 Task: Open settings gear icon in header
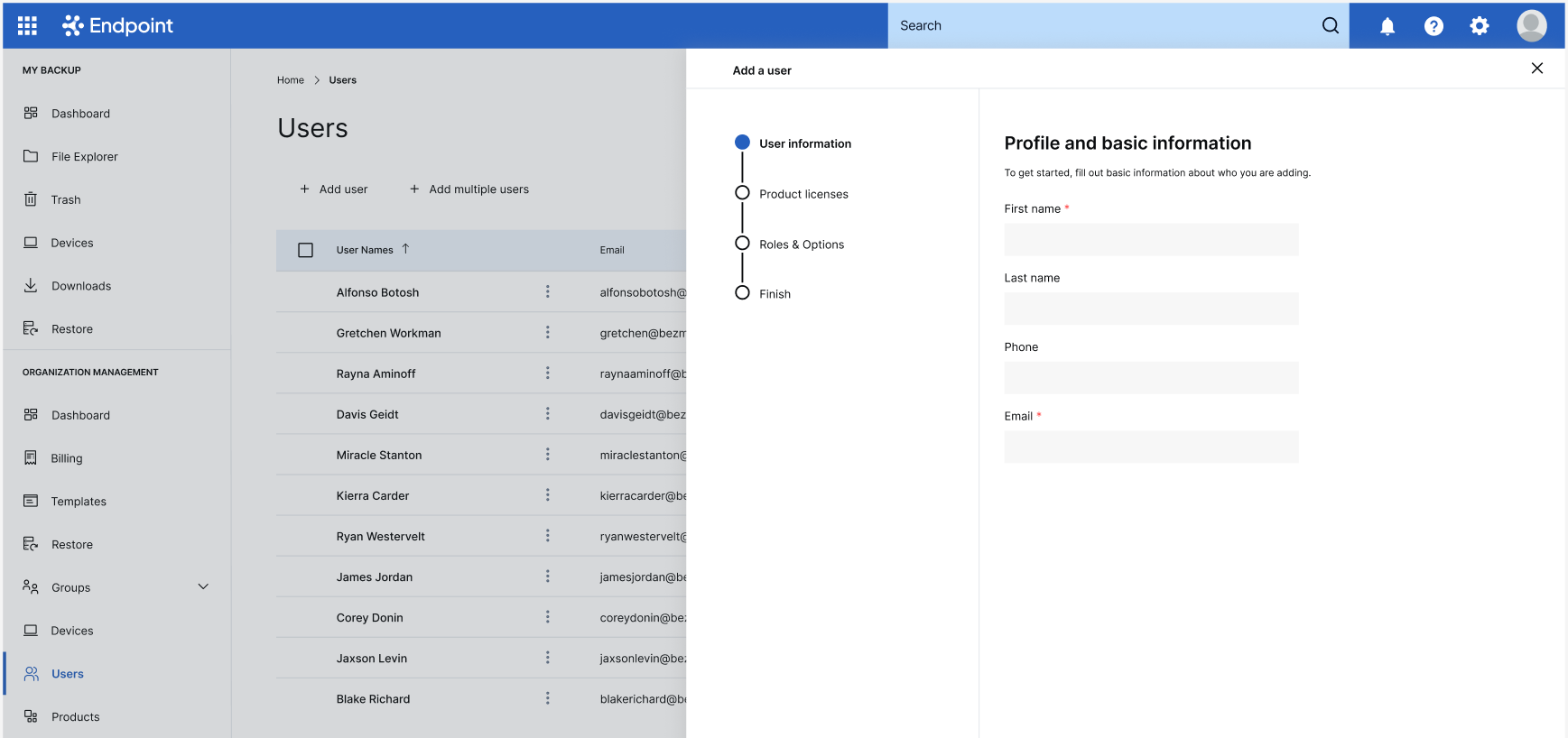coord(1479,26)
